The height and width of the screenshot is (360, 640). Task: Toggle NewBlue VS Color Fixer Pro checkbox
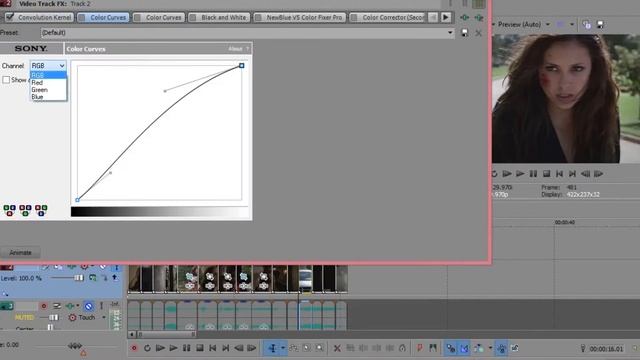(258, 18)
